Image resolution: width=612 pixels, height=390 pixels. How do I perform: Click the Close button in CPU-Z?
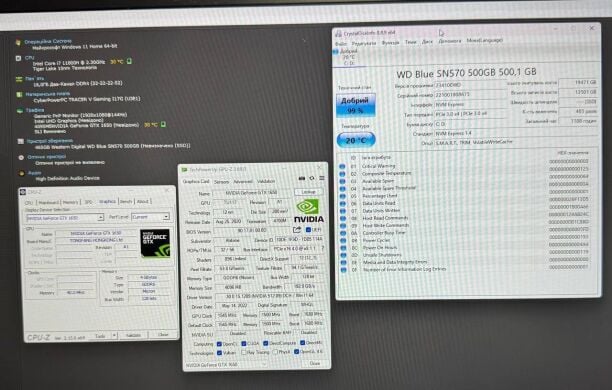(x=163, y=335)
